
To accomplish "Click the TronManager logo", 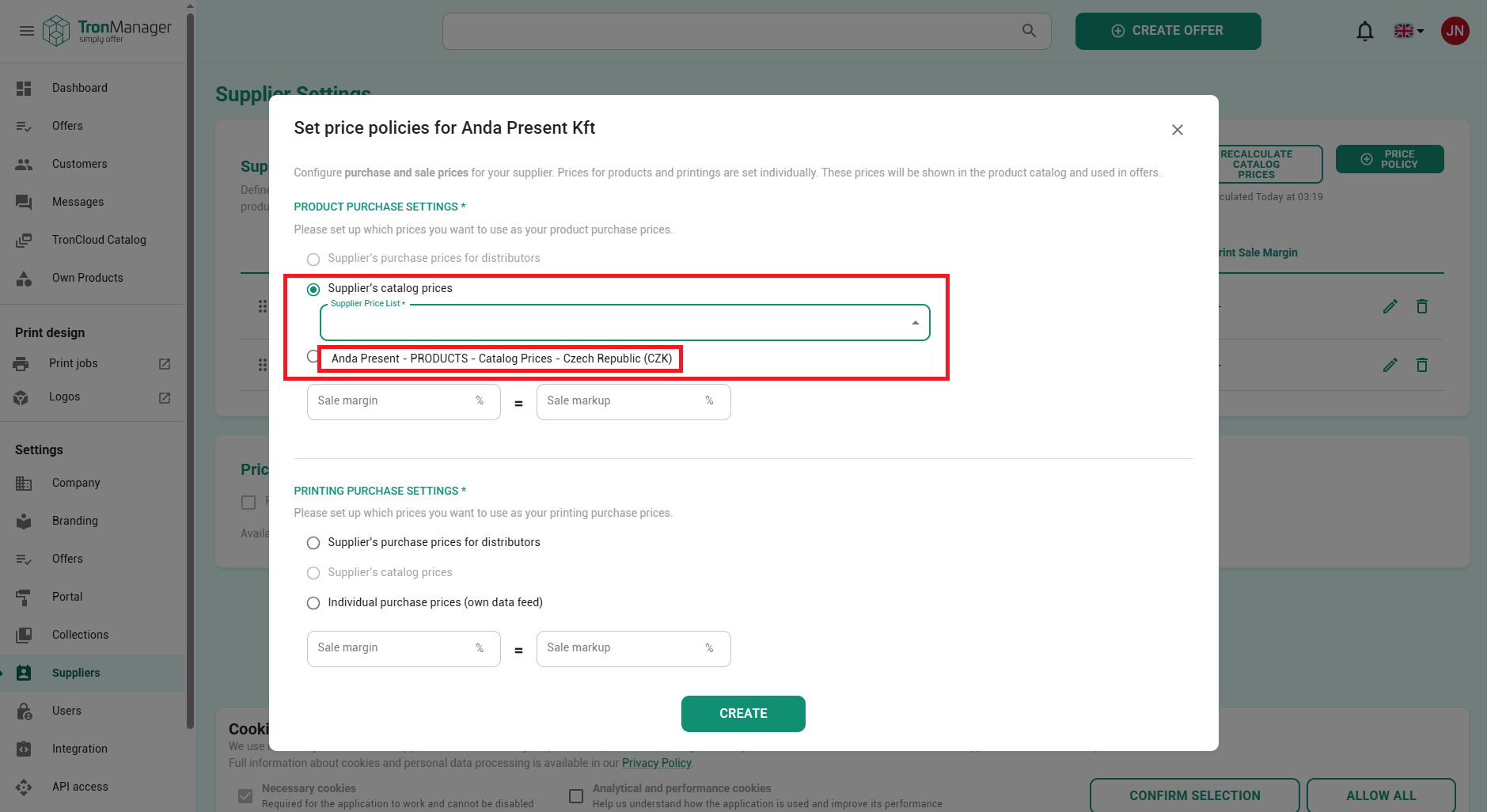I will pos(107,31).
